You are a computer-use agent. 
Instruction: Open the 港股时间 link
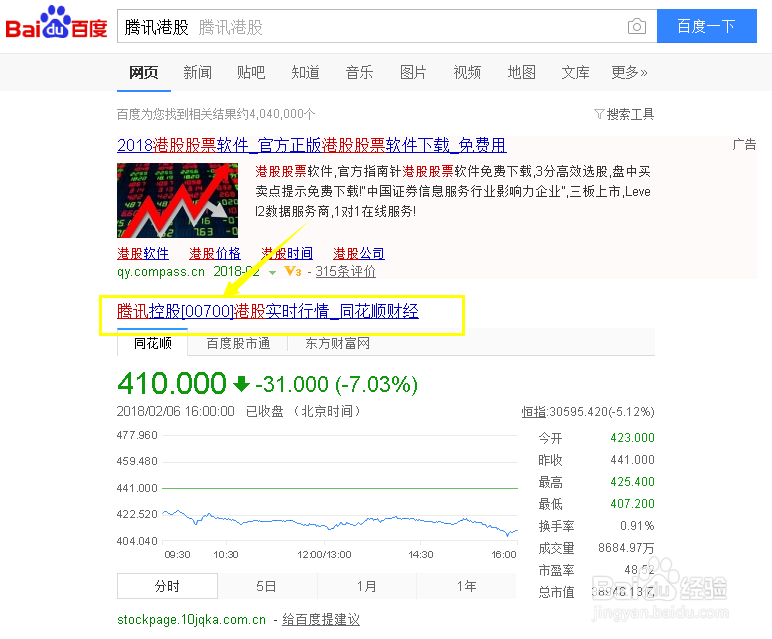click(287, 254)
